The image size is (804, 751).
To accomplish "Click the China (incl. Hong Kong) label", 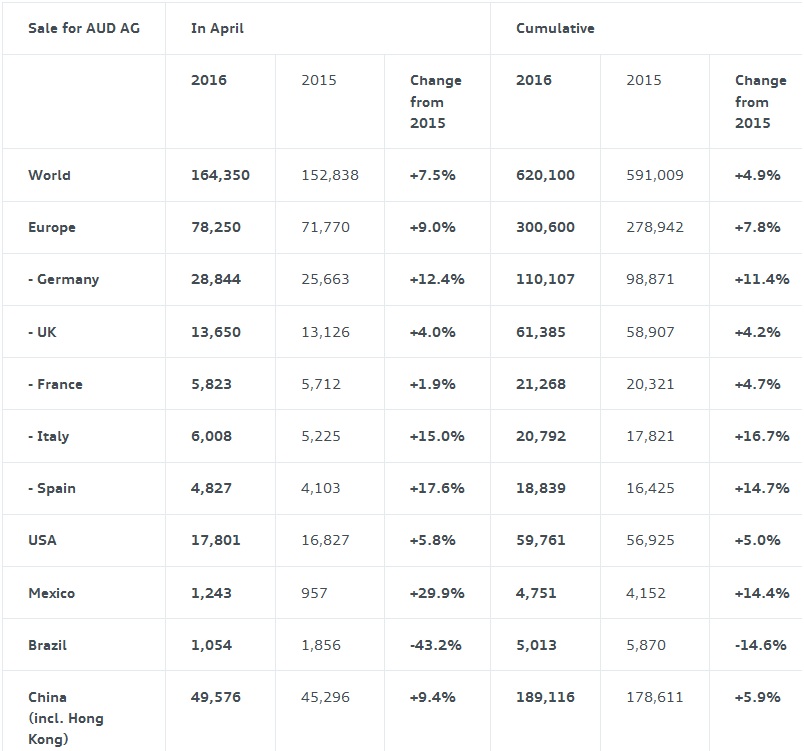I will 65,718.
